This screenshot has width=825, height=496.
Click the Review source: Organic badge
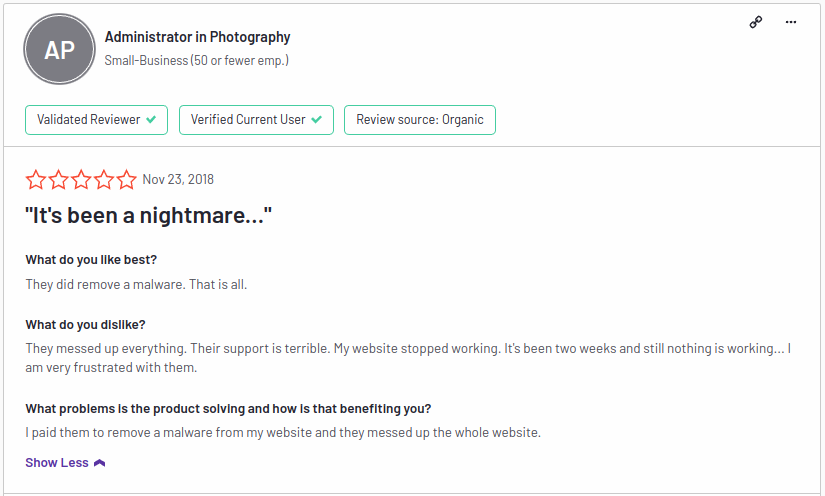click(420, 120)
